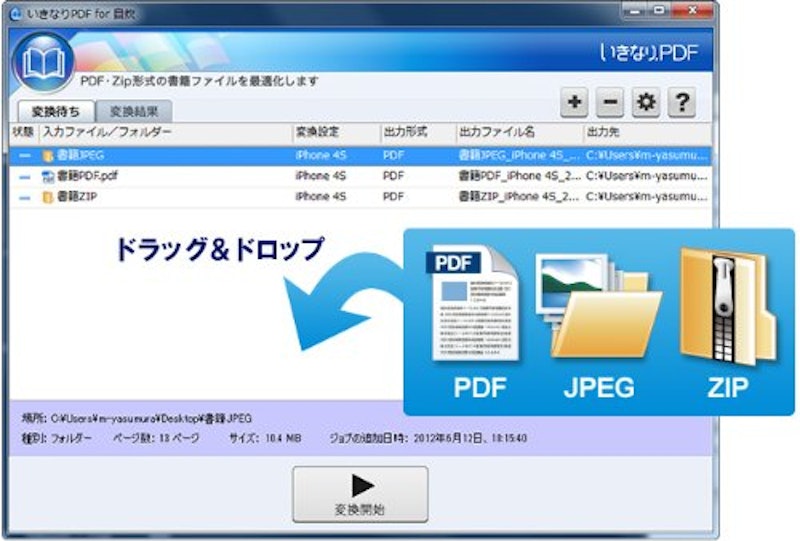
Task: Click the folder icon beside 書籍ZIP
Action: pyautogui.click(x=48, y=196)
